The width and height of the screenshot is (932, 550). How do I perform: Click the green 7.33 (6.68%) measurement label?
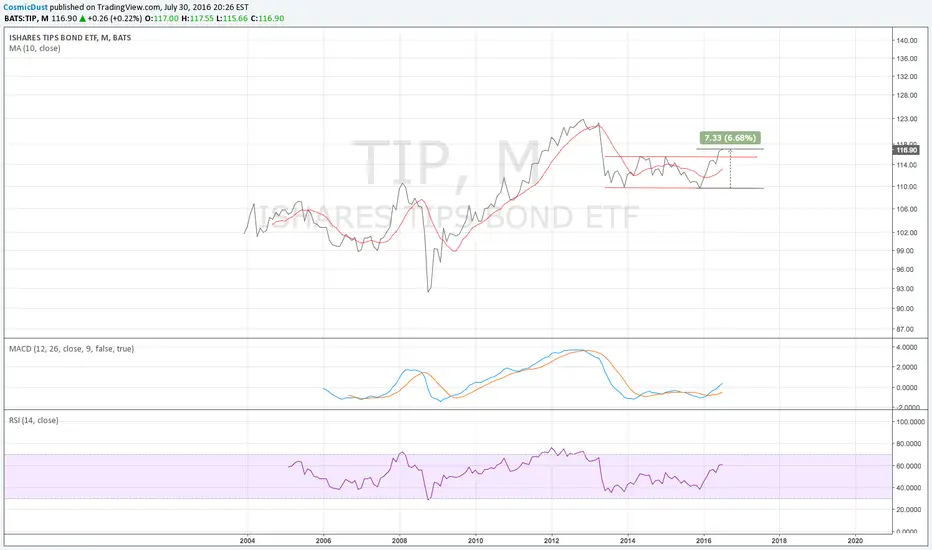(730, 138)
